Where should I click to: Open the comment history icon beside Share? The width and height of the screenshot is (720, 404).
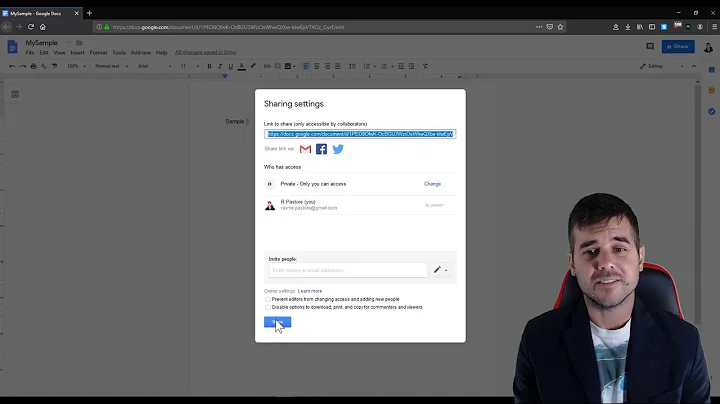[650, 46]
